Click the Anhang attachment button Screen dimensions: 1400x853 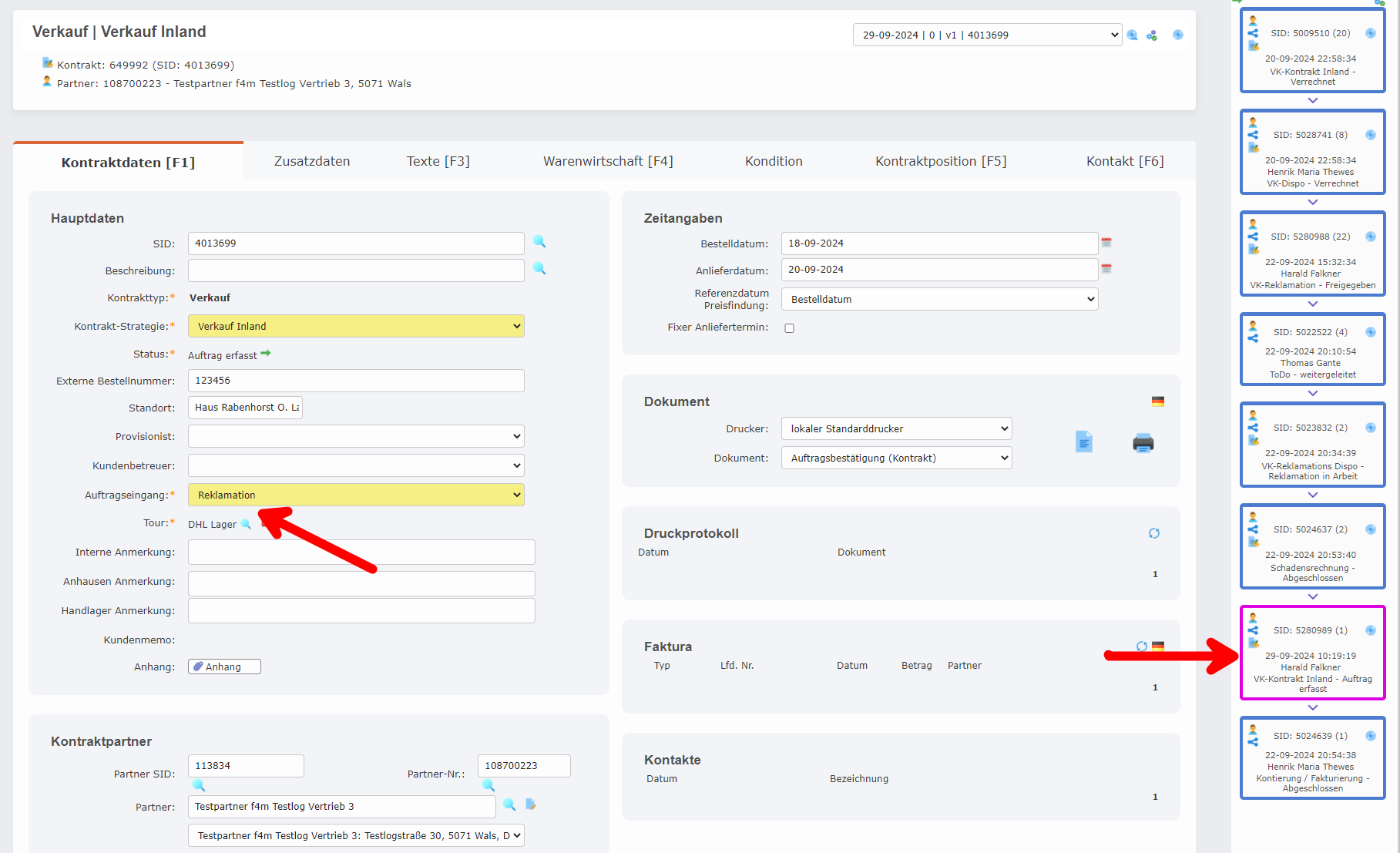point(224,667)
